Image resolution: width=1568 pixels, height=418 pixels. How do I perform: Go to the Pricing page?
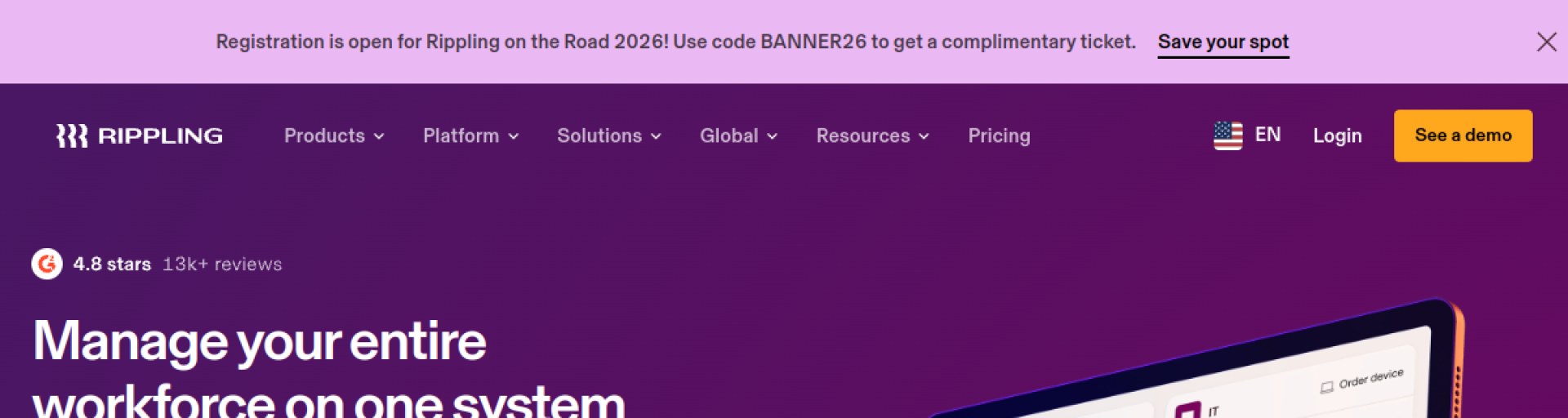click(999, 136)
